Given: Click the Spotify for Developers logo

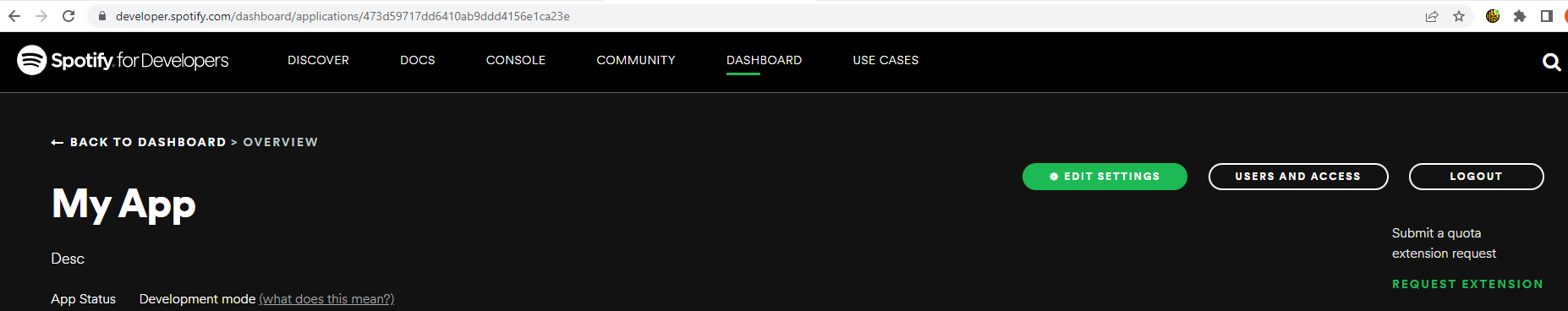Looking at the screenshot, I should [123, 60].
